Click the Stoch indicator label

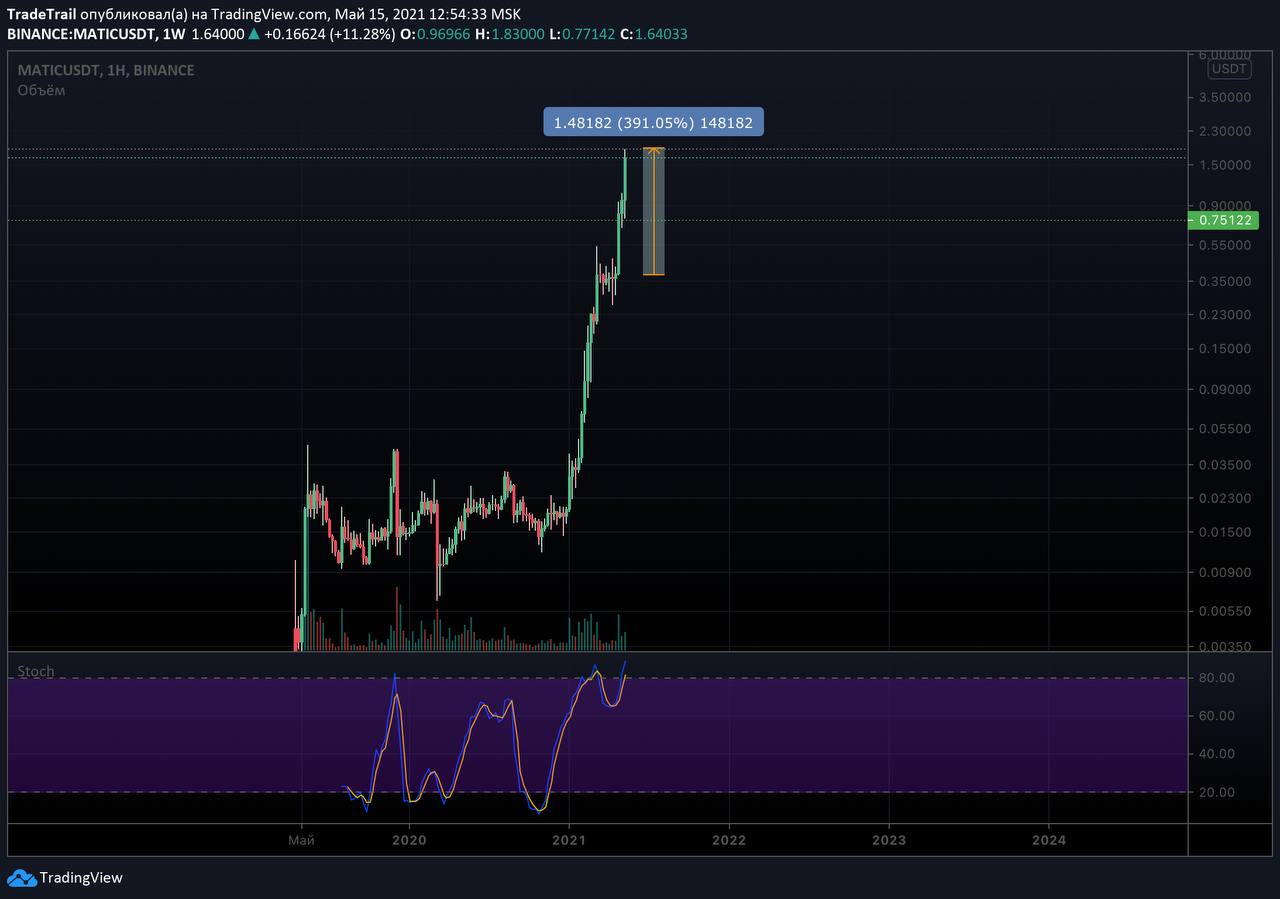click(36, 671)
